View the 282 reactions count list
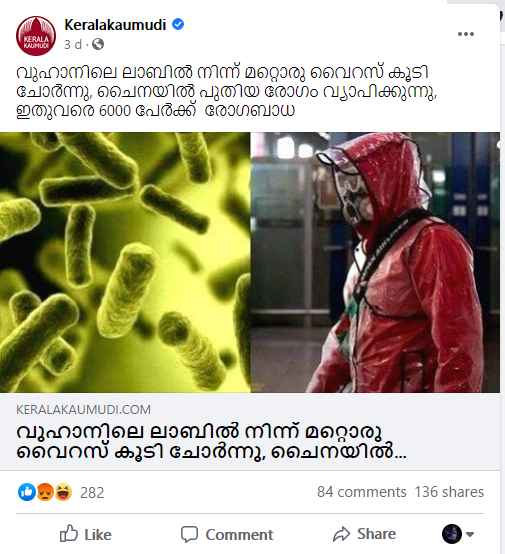 (x=92, y=493)
